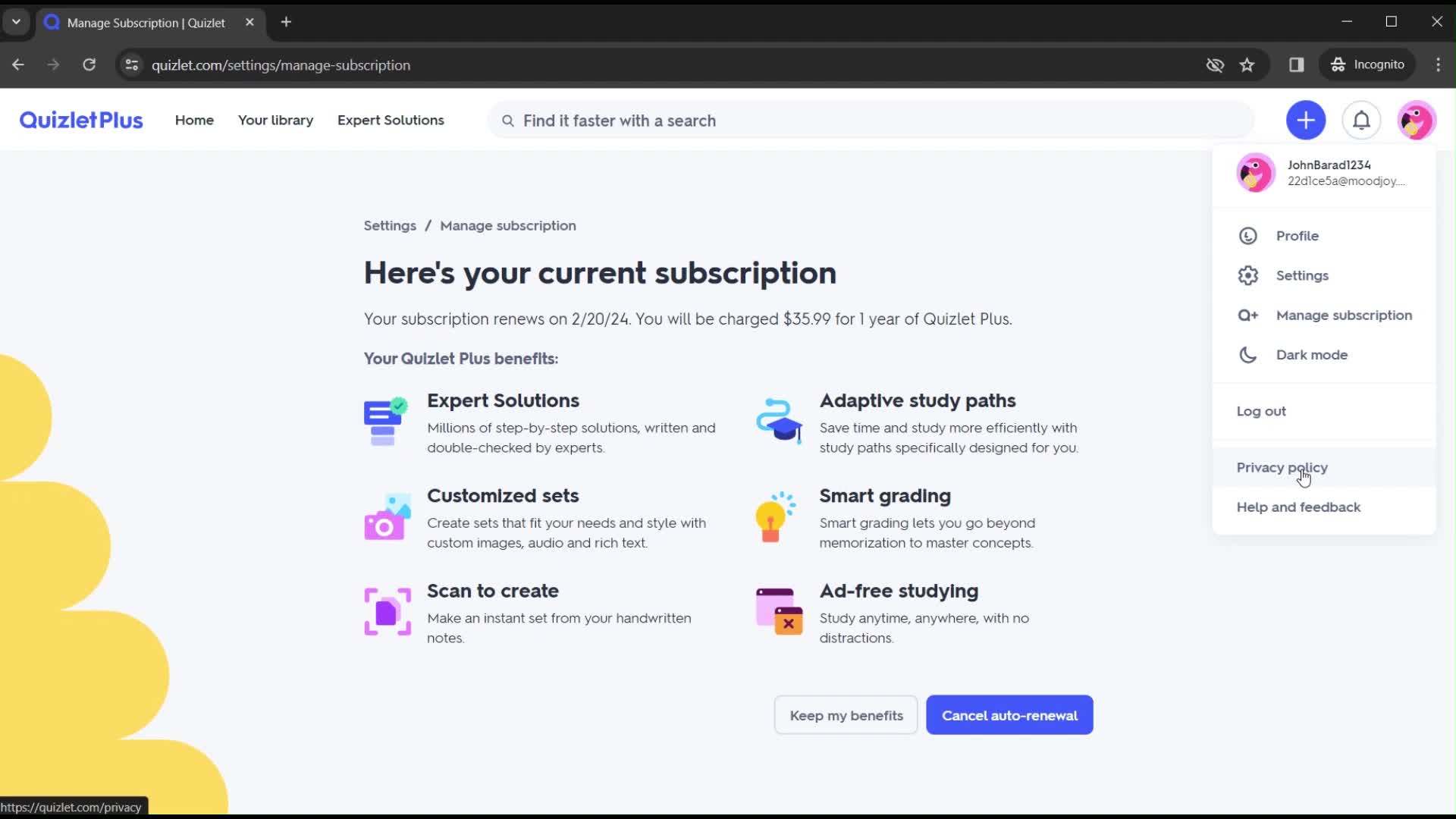Click the Expert Solutions tab
Image resolution: width=1456 pixels, height=819 pixels.
pos(390,120)
